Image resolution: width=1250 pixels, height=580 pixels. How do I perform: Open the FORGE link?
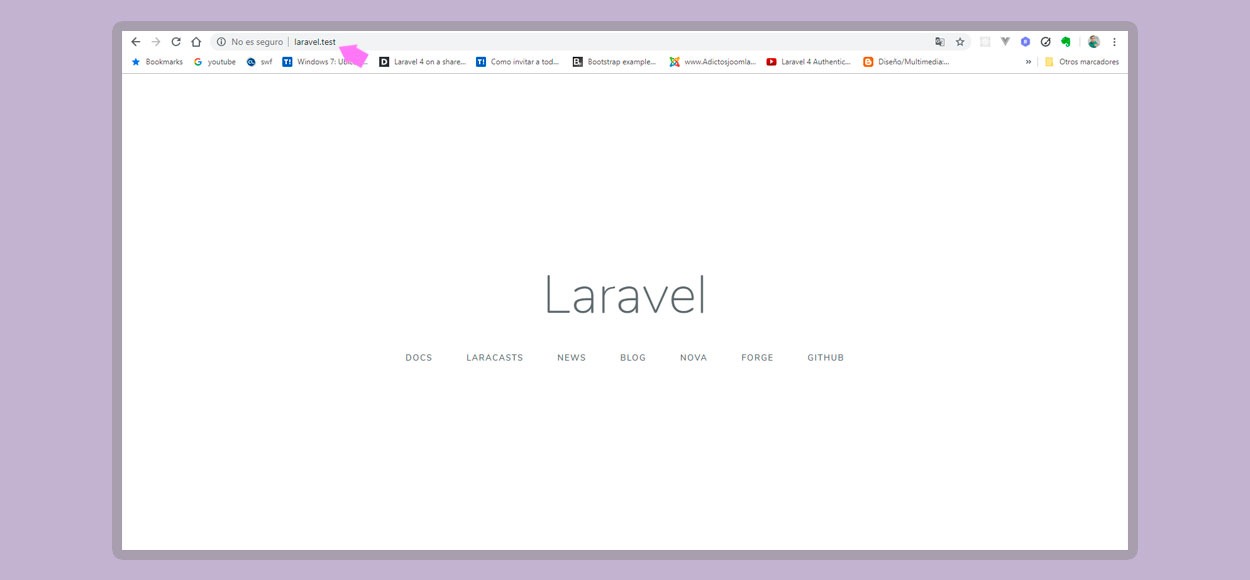(757, 358)
